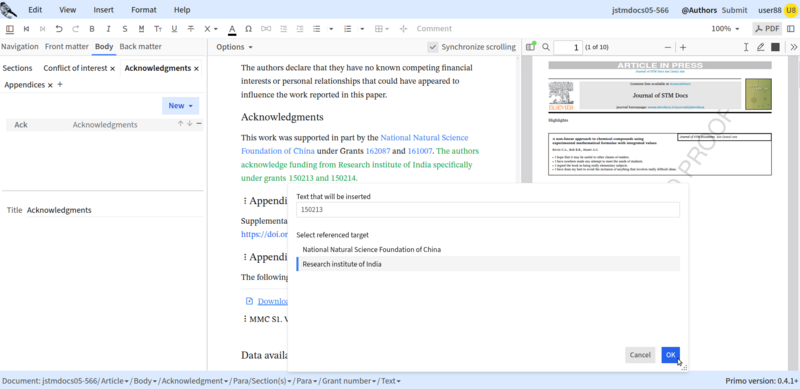The height and width of the screenshot is (389, 800).
Task: Open superscript/subscript X dropdown
Action: pos(211,29)
